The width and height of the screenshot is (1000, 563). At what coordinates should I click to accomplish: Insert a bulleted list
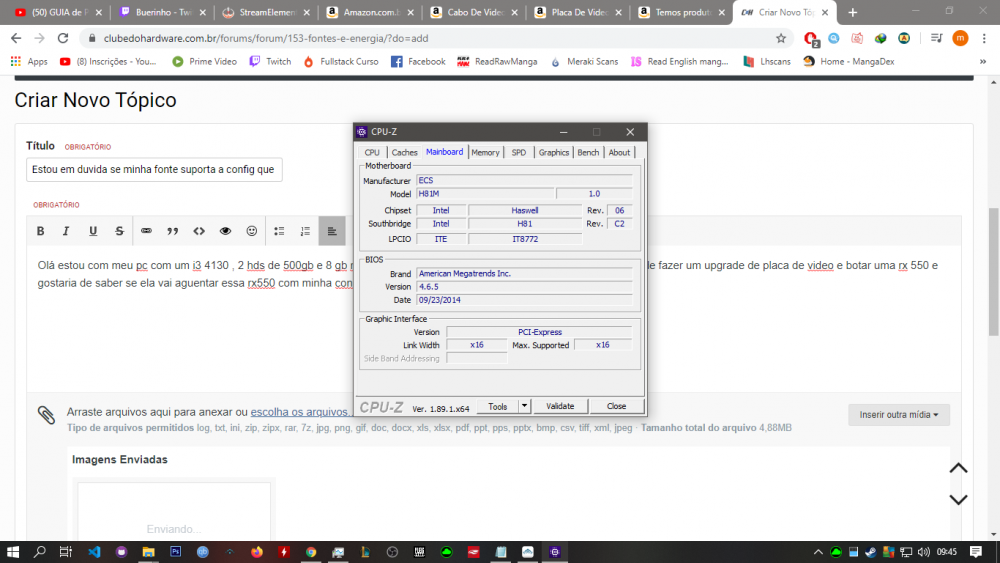[279, 231]
